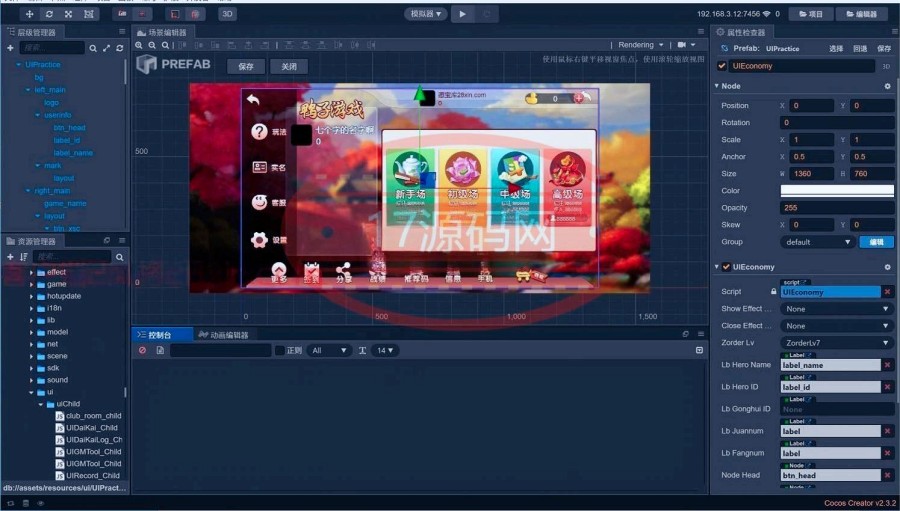Image resolution: width=900 pixels, height=511 pixels.
Task: Switch to the 动画编辑器 tab
Action: point(223,335)
